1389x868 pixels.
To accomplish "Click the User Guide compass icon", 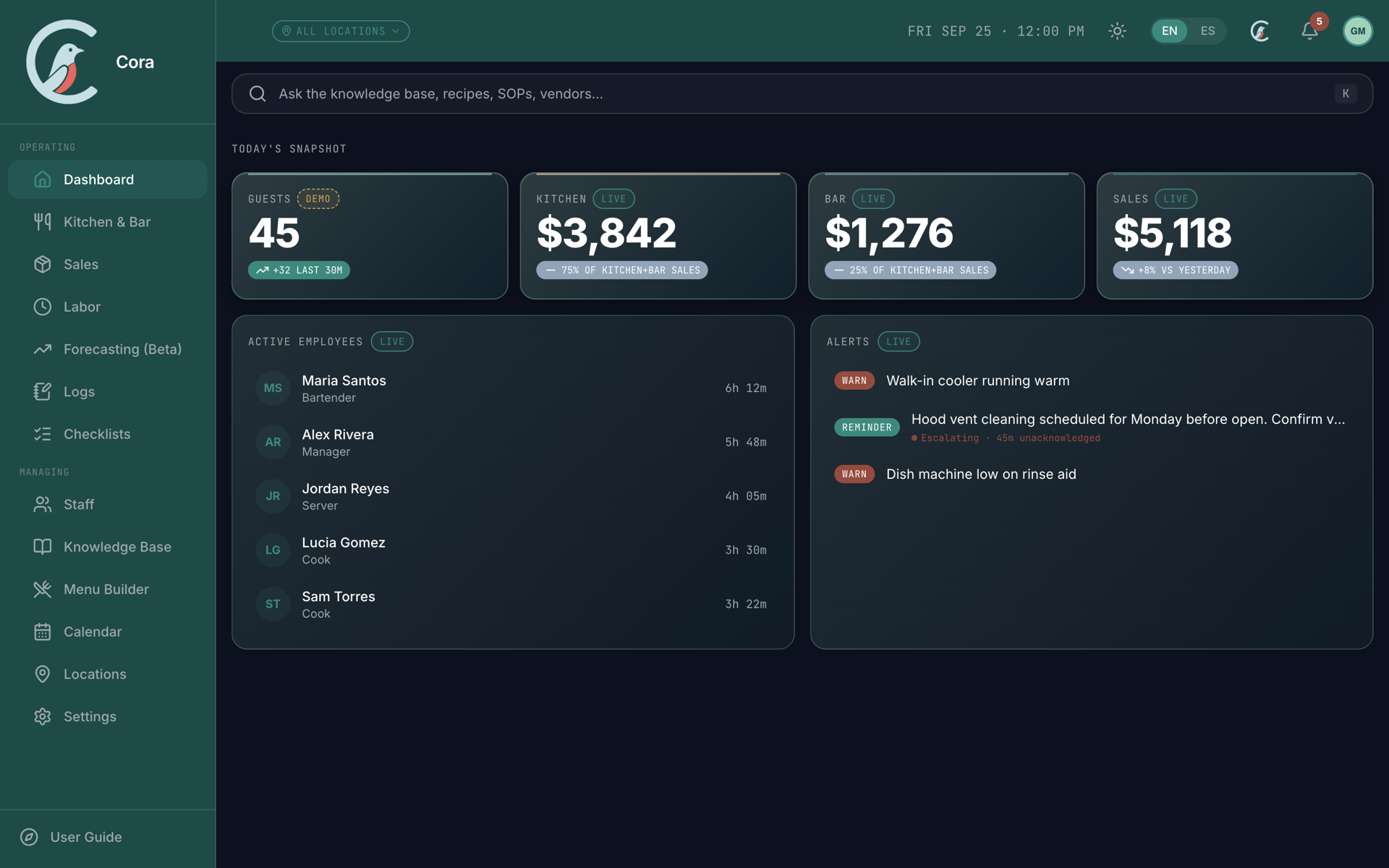I will pos(29,837).
